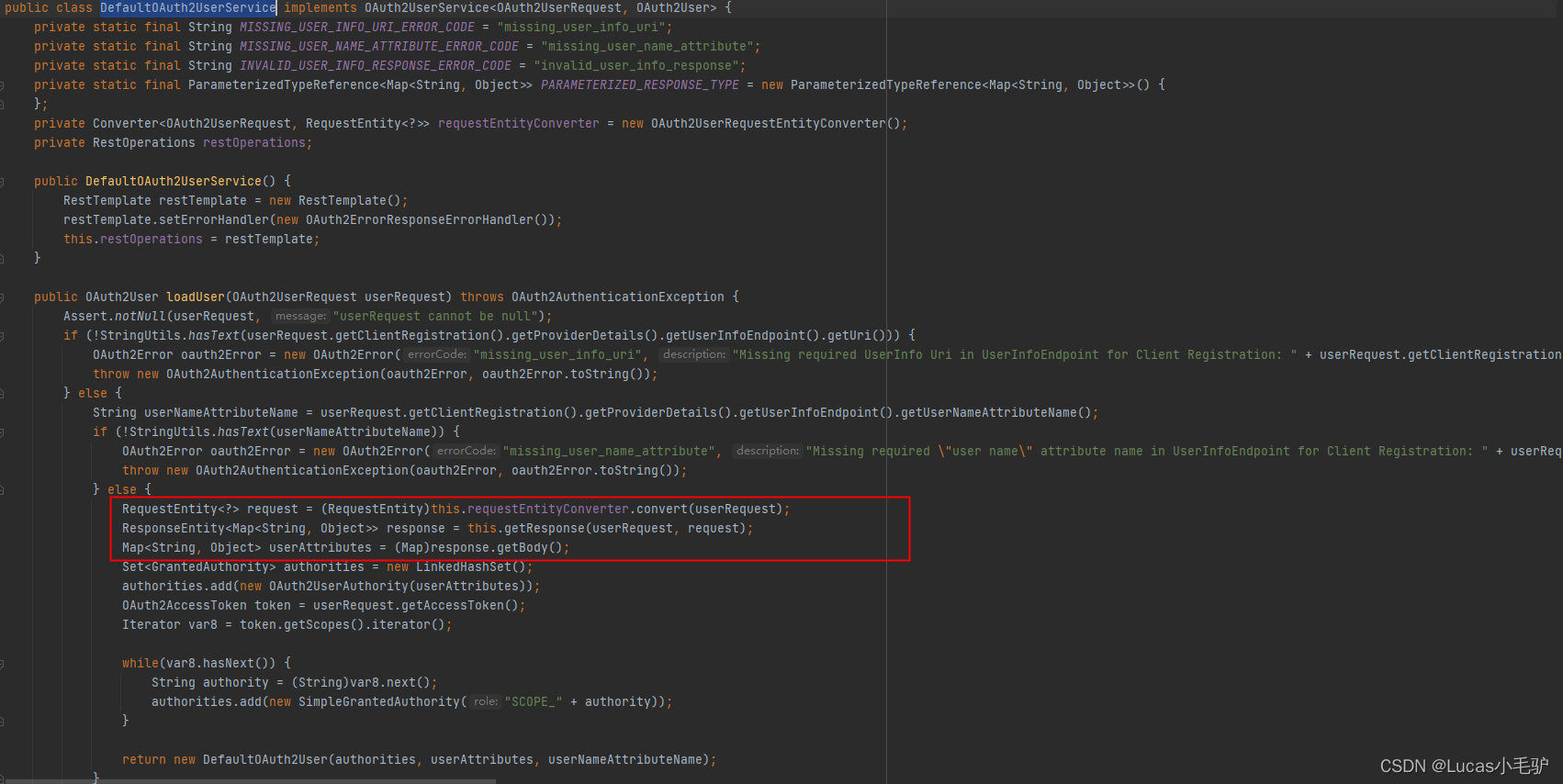Image resolution: width=1563 pixels, height=784 pixels.
Task: Click the getAccessToken() call
Action: [x=460, y=605]
